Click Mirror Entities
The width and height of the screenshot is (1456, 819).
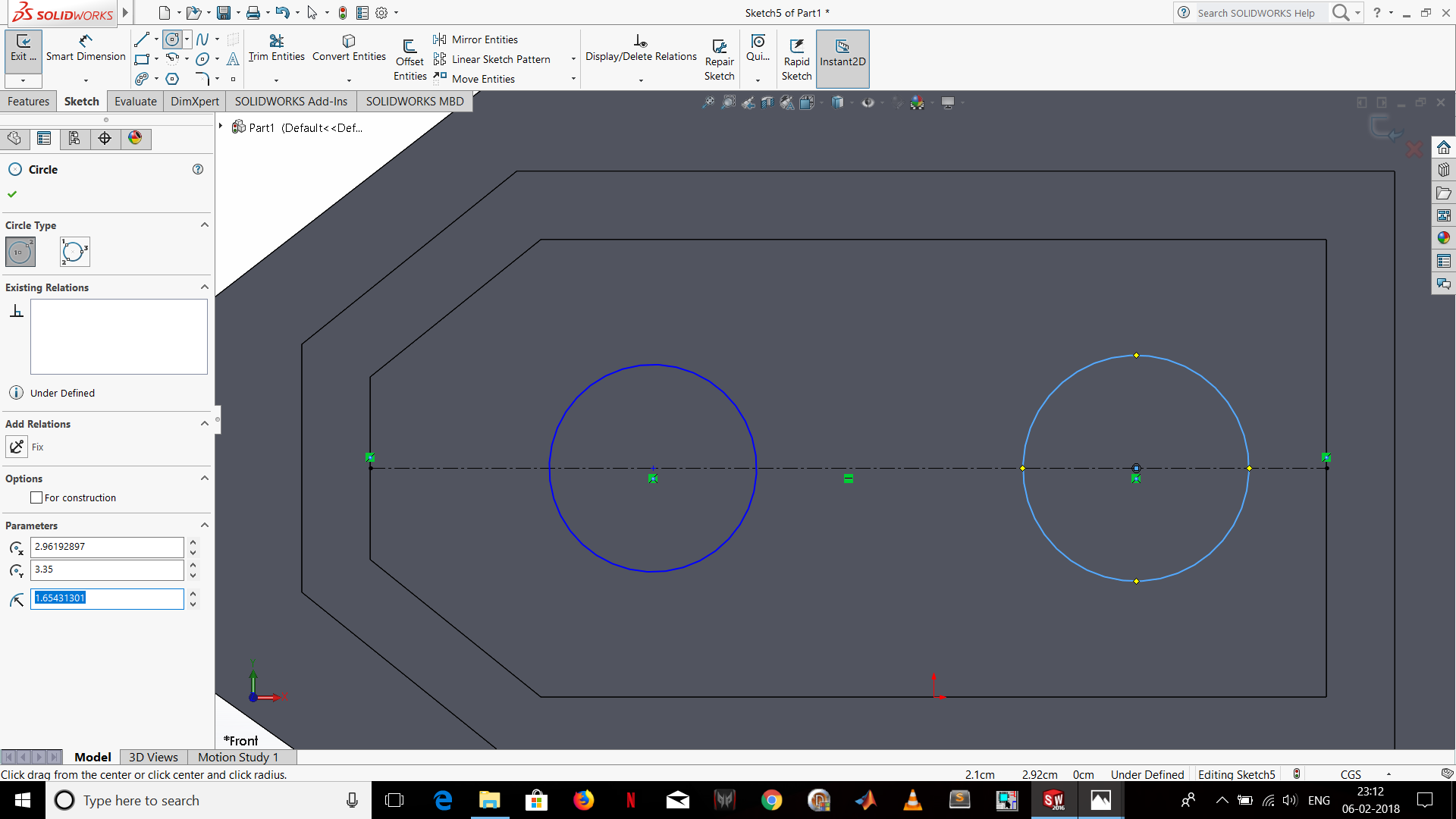(x=475, y=39)
